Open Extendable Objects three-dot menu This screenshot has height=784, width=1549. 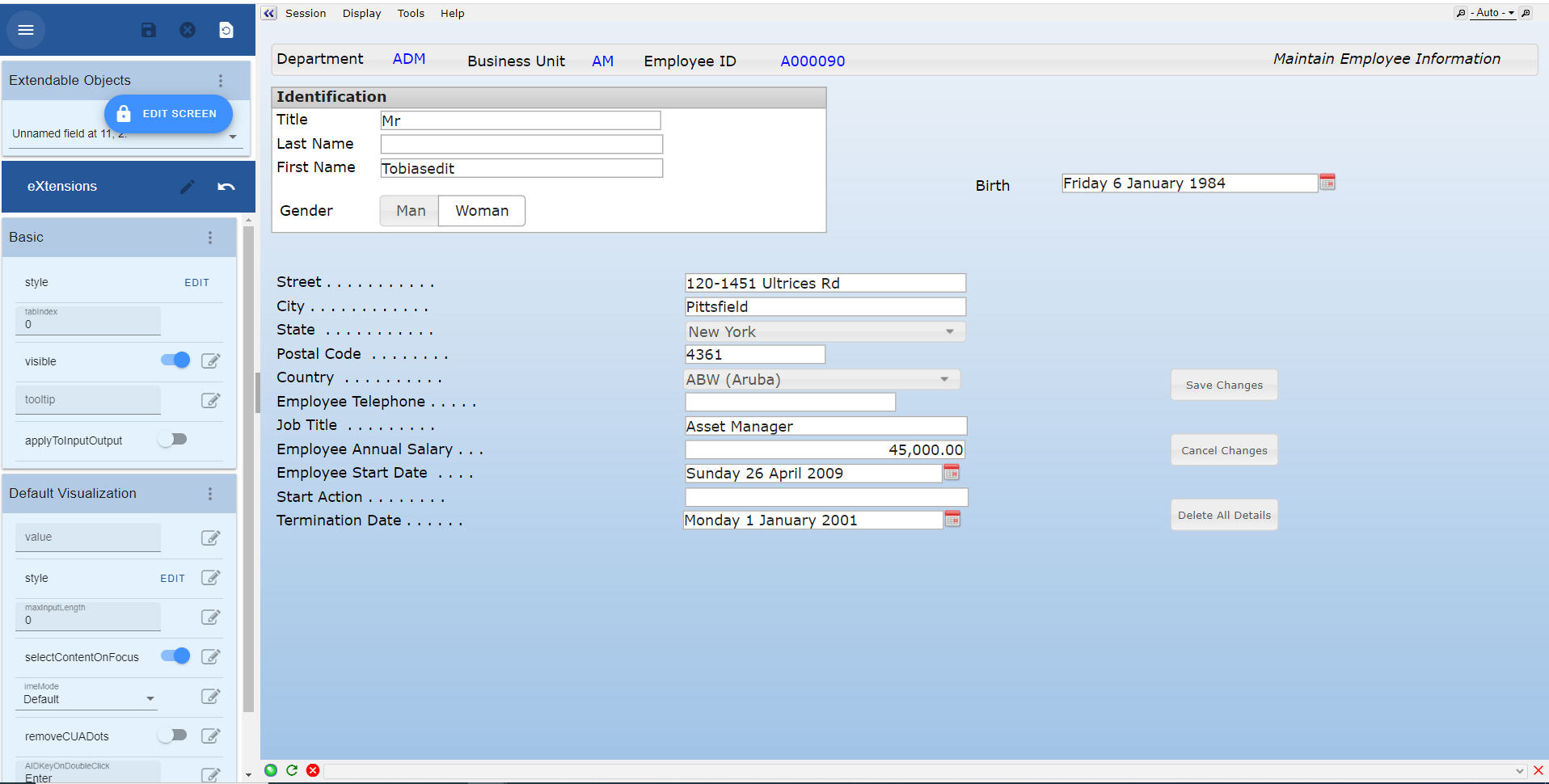[x=220, y=81]
